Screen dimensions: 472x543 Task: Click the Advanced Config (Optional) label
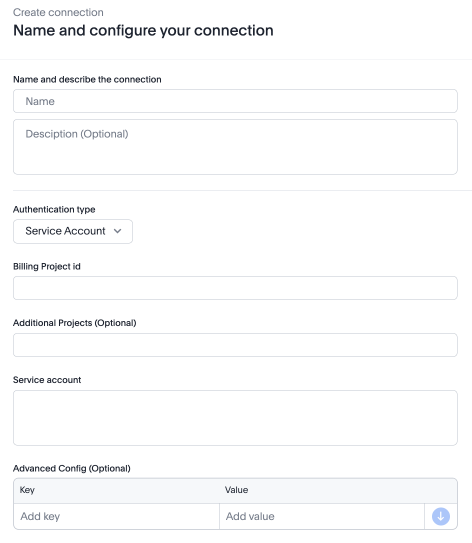click(72, 468)
